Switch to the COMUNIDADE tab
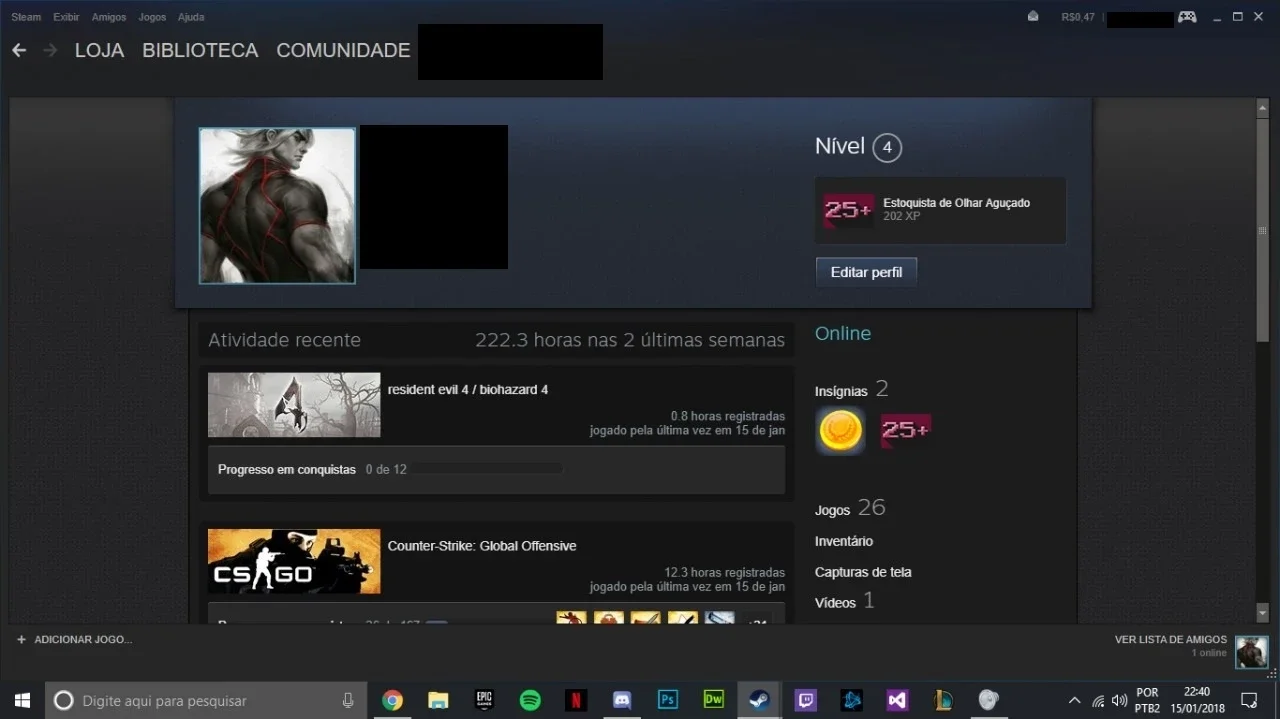This screenshot has height=719, width=1280. 343,50
